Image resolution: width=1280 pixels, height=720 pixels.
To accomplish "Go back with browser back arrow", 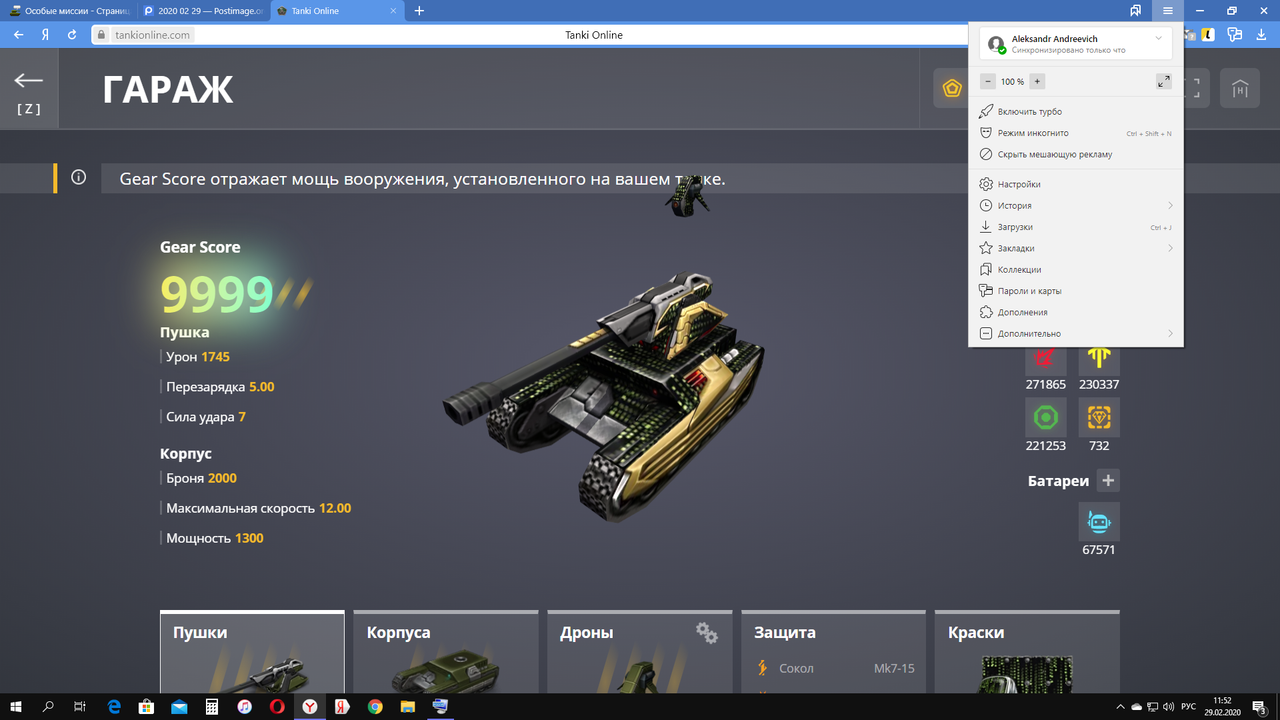I will pyautogui.click(x=18, y=34).
